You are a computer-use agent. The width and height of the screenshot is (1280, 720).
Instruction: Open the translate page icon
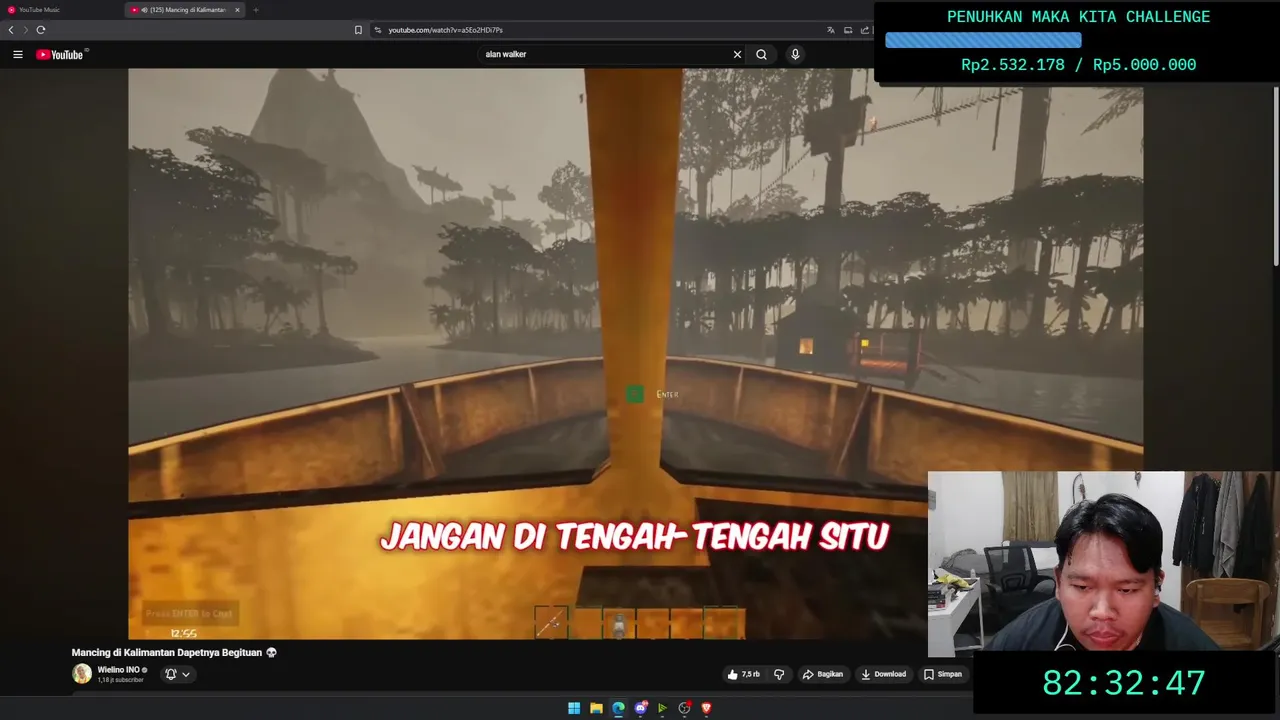[x=830, y=30]
